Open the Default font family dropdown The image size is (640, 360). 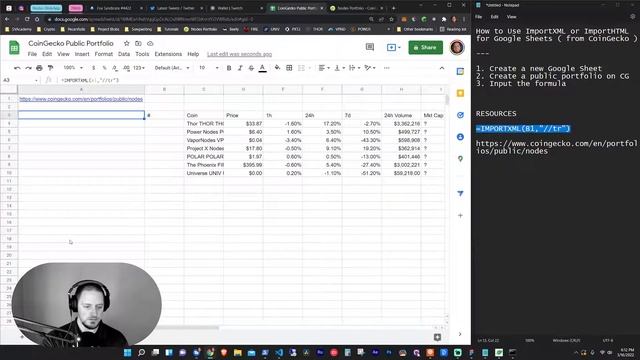(172, 68)
